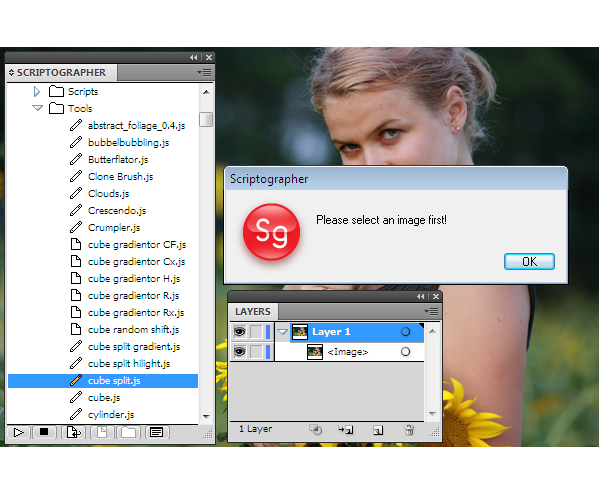Select cube.js script

click(x=104, y=398)
